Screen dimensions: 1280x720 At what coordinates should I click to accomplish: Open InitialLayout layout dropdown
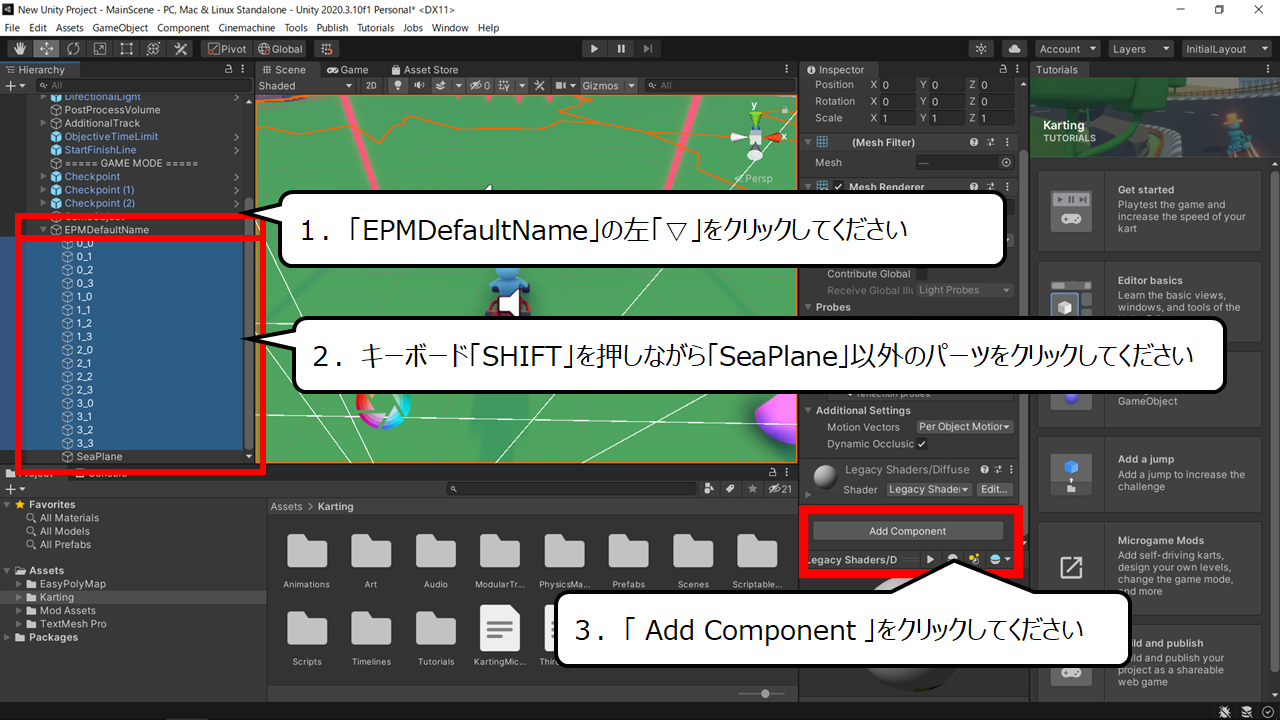[1227, 48]
